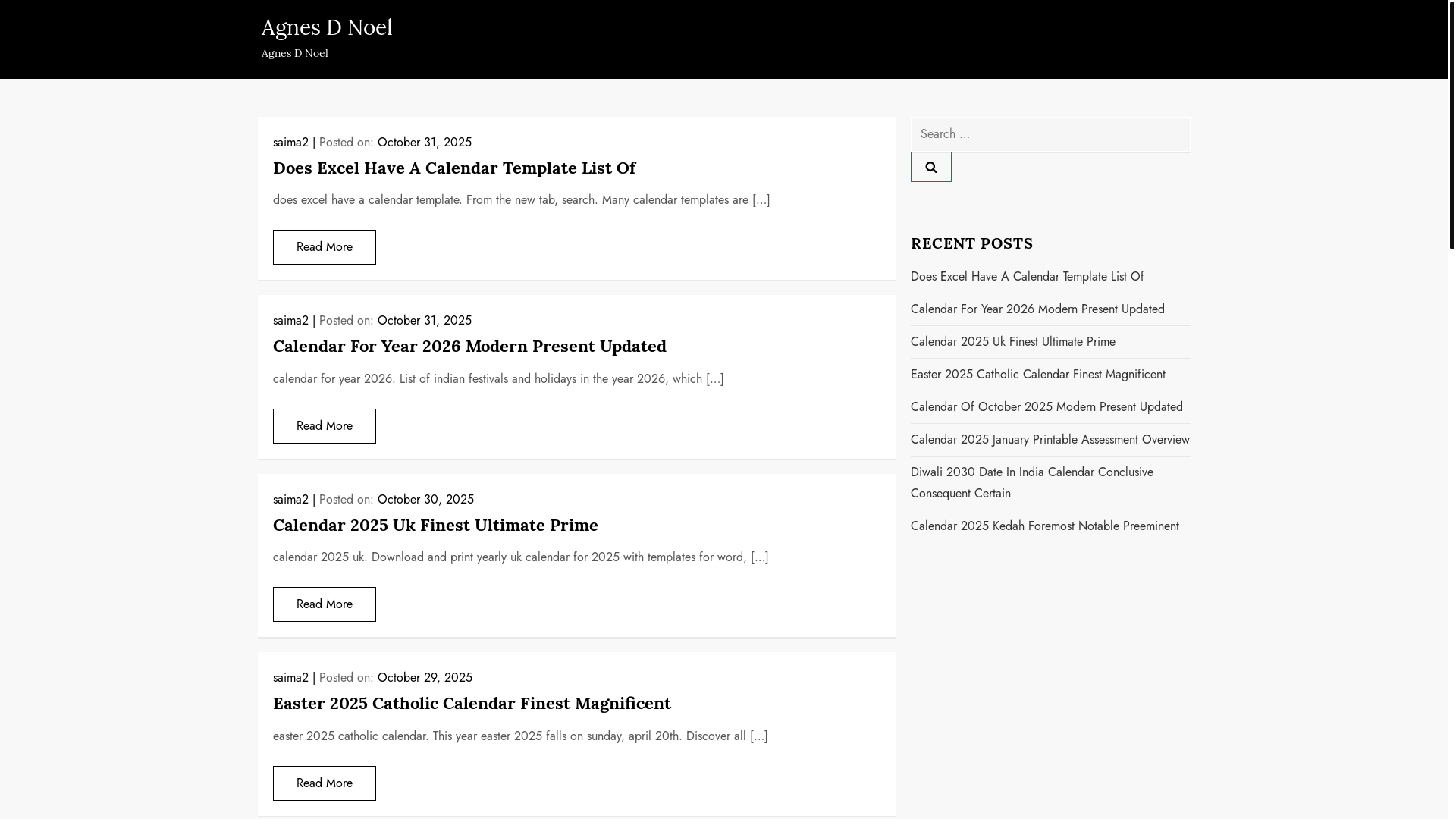Recent post: Calendar 2025 January Printable Assessment Overview
This screenshot has width=1456, height=819.
tap(1050, 440)
